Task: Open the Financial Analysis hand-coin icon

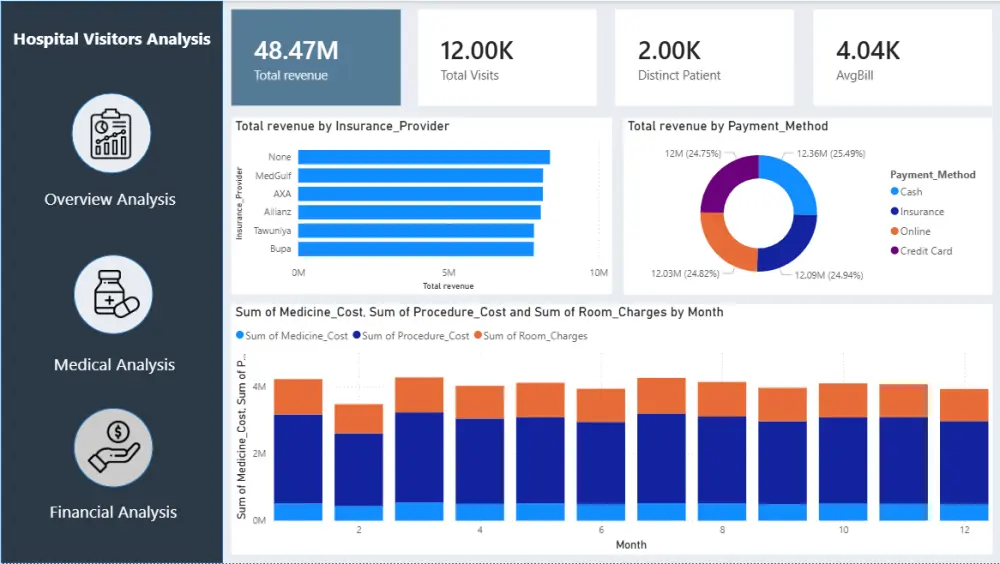Action: (114, 448)
